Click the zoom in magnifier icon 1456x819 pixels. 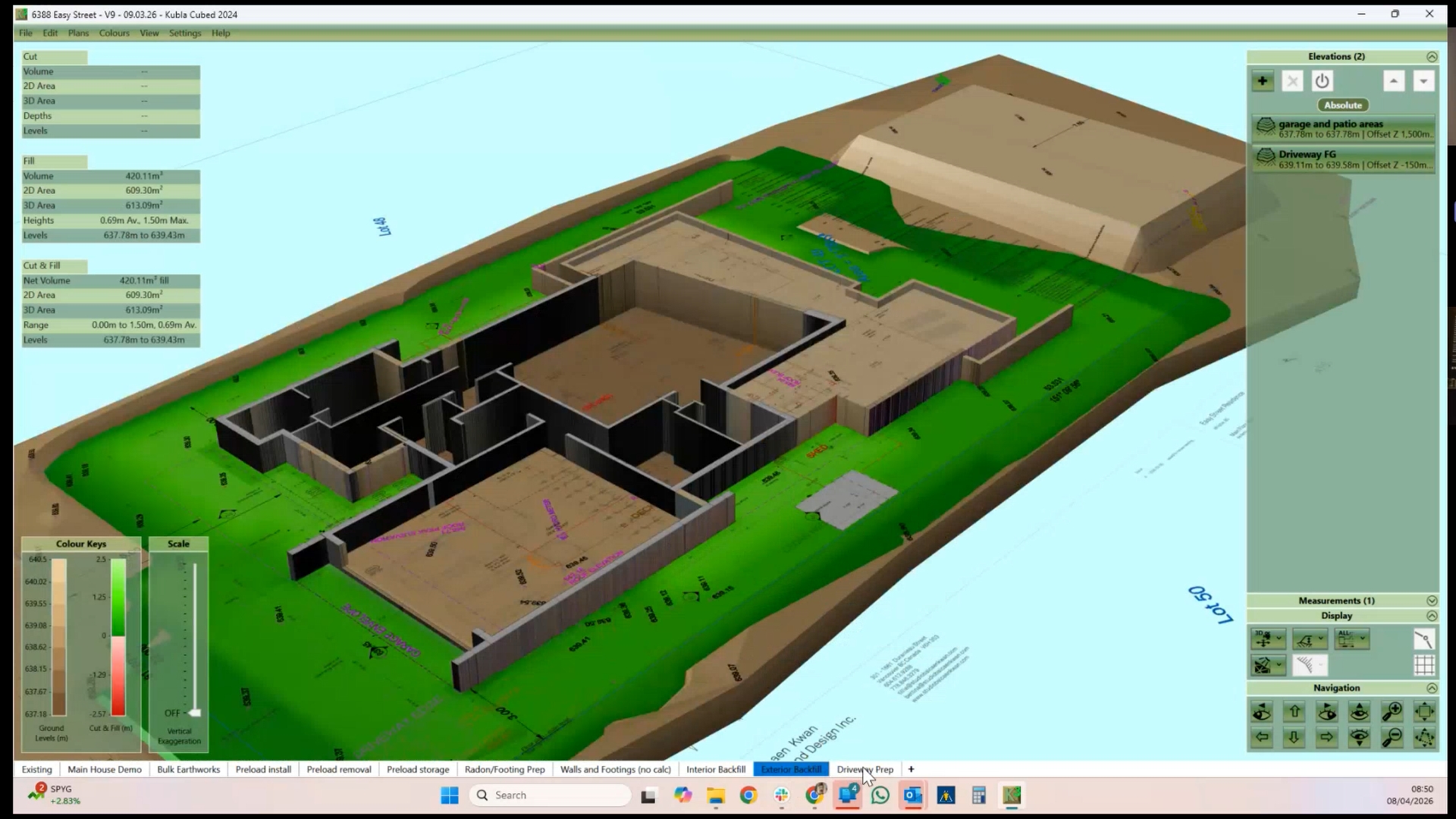(1392, 711)
